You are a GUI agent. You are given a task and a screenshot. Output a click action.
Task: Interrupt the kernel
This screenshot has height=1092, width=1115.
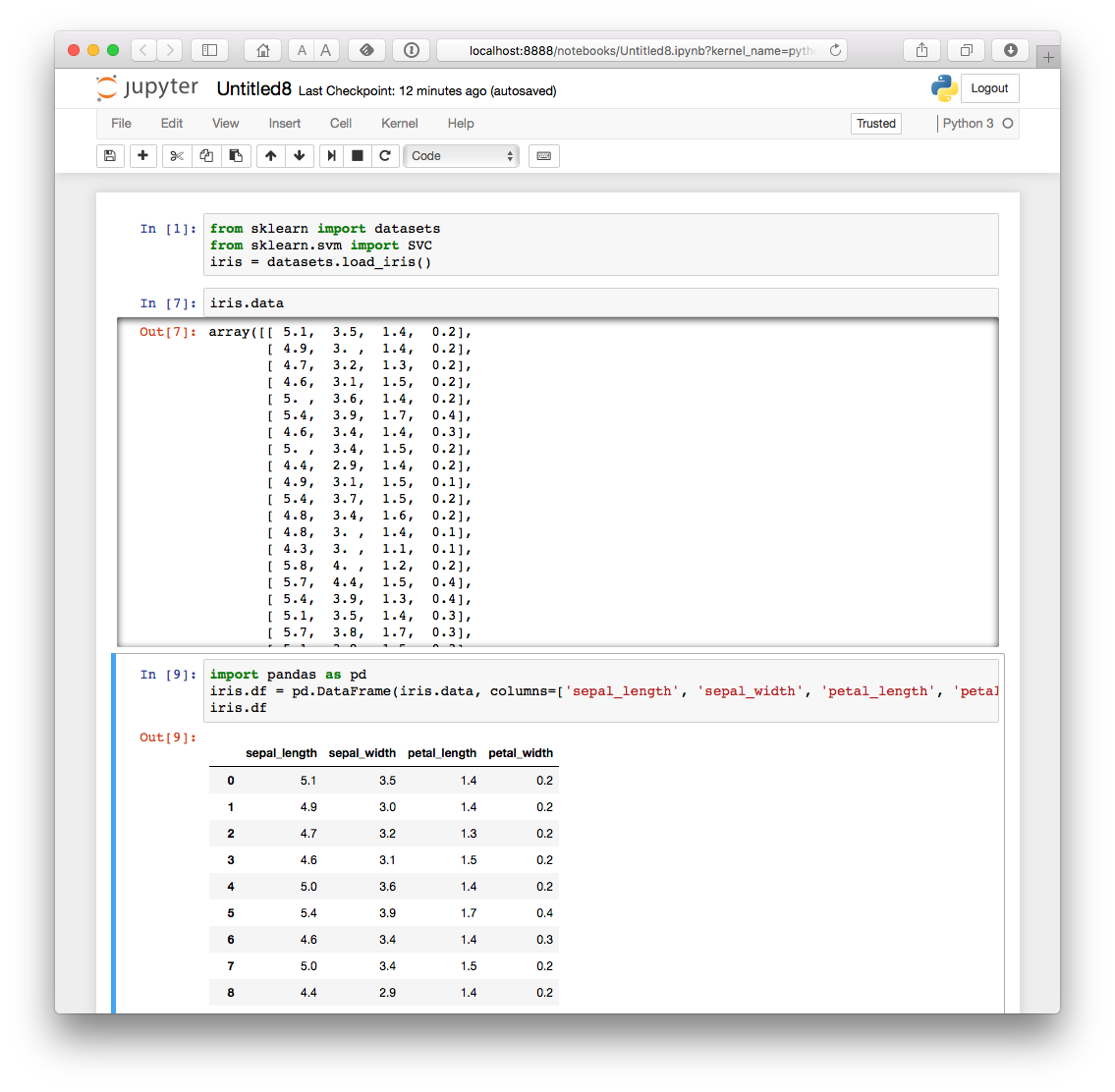358,155
